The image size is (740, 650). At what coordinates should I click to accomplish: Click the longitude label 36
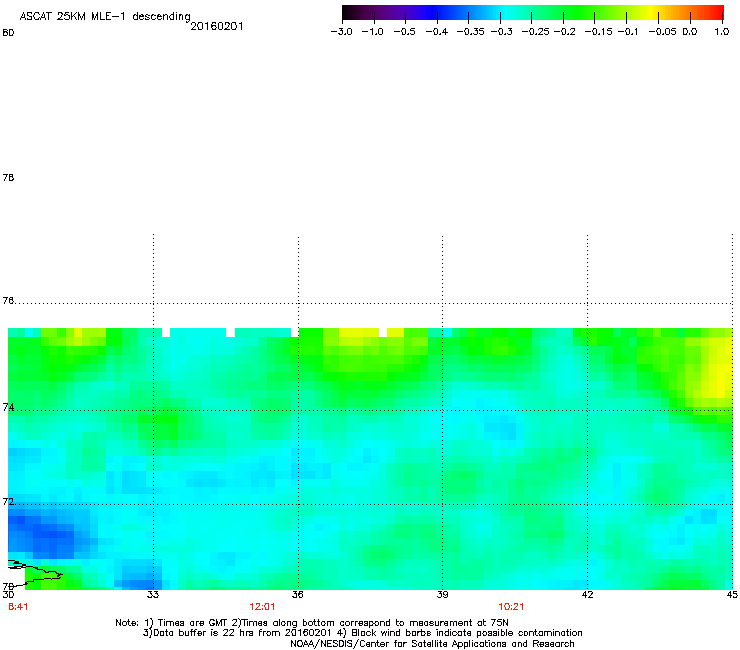pyautogui.click(x=298, y=595)
